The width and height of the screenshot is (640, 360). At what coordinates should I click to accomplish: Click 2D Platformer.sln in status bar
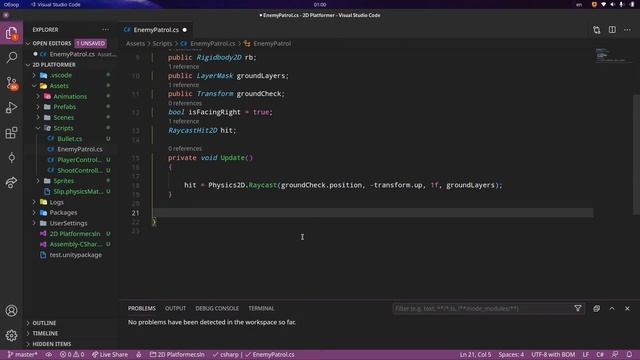177,354
